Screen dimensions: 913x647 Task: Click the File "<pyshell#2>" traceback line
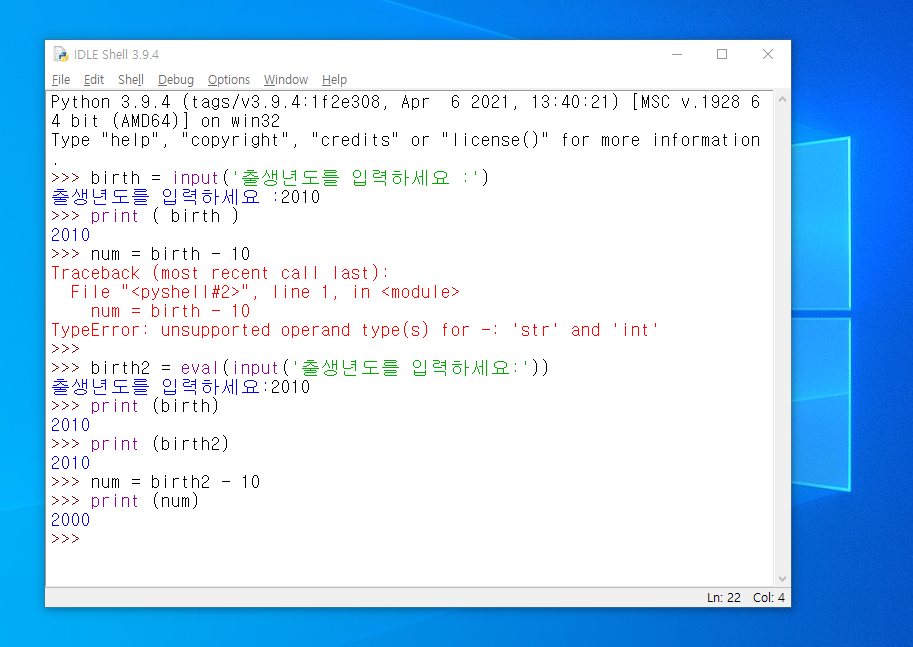[265, 292]
